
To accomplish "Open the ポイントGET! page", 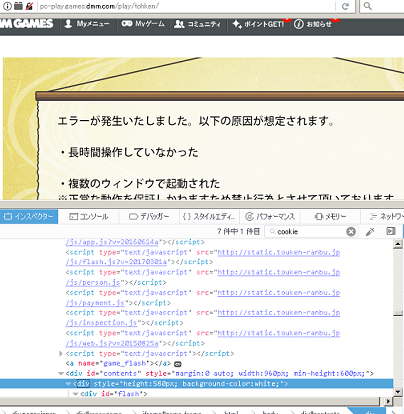I will tap(258, 24).
